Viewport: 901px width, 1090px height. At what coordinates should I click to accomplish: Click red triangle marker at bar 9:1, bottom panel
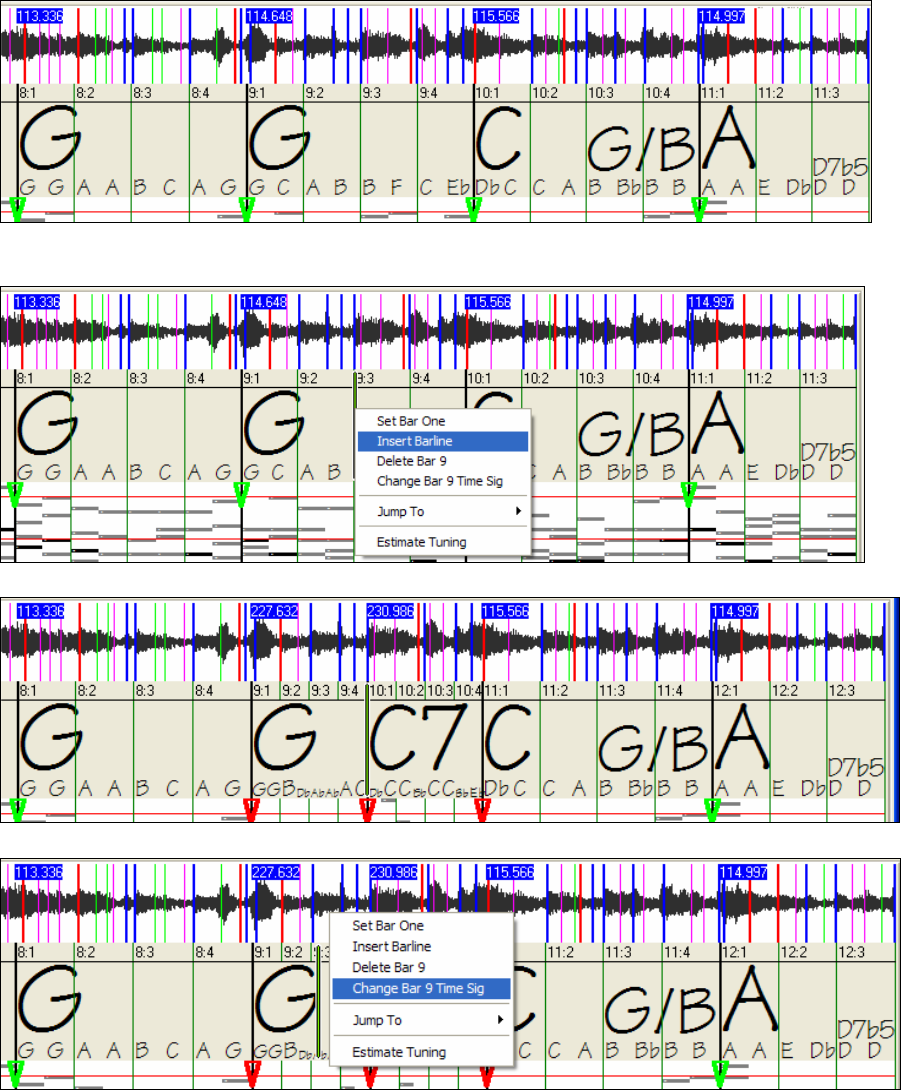(253, 1074)
